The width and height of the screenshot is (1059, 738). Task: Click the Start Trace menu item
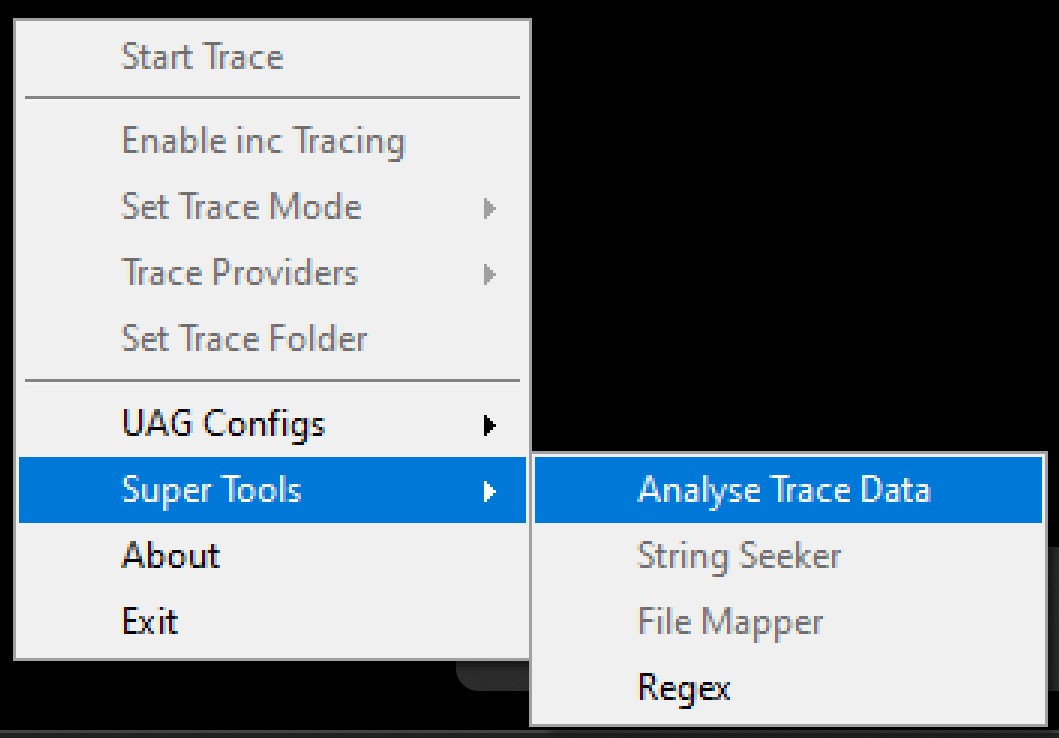(200, 57)
